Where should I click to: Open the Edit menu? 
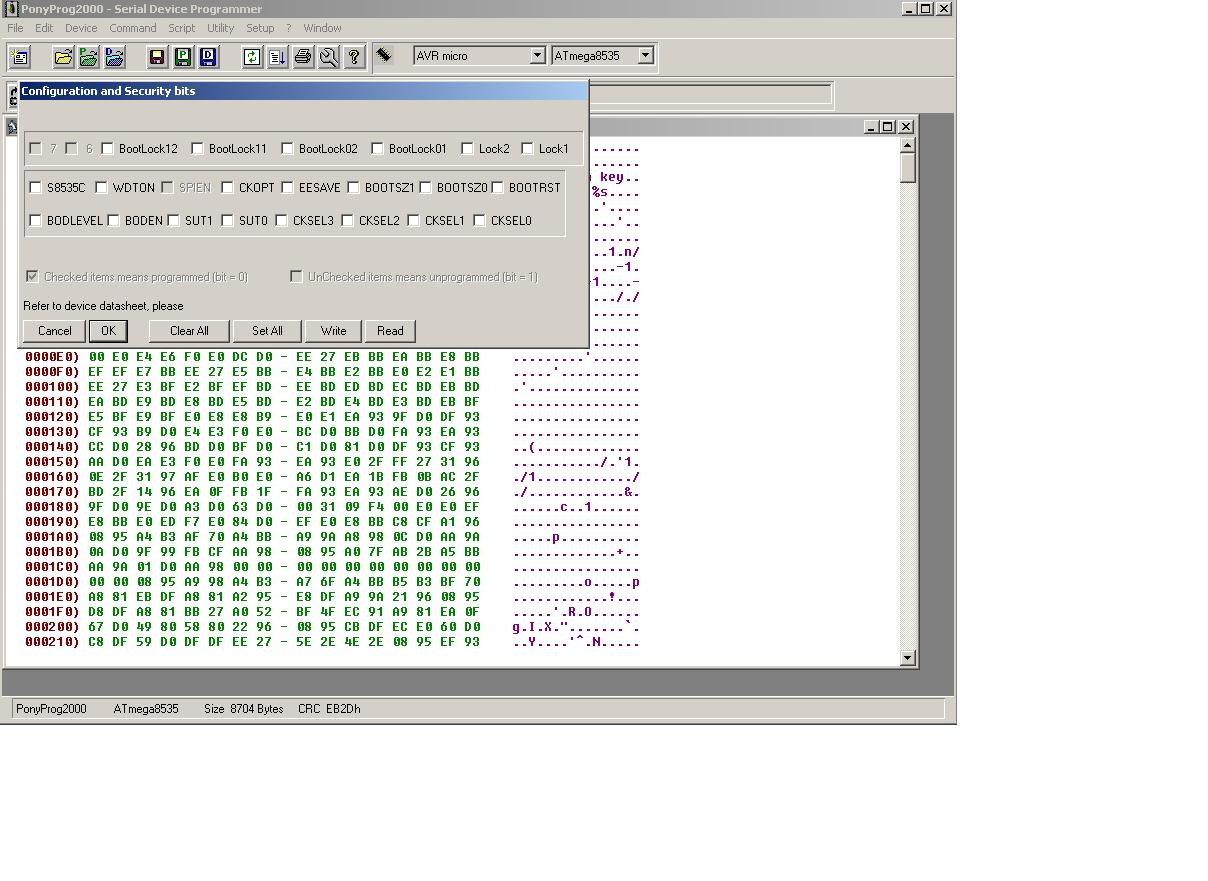pyautogui.click(x=44, y=28)
